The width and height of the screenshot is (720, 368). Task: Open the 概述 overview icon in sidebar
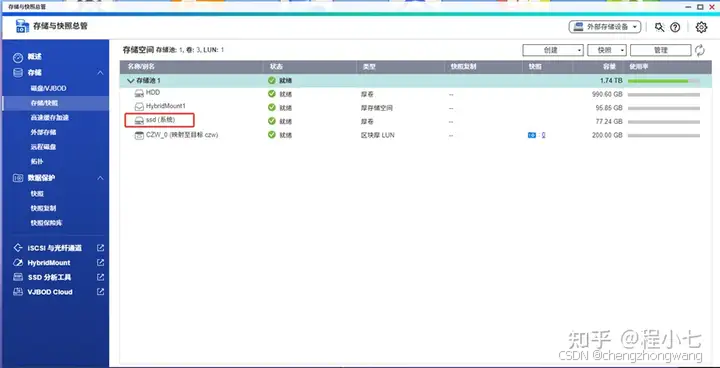pos(18,57)
